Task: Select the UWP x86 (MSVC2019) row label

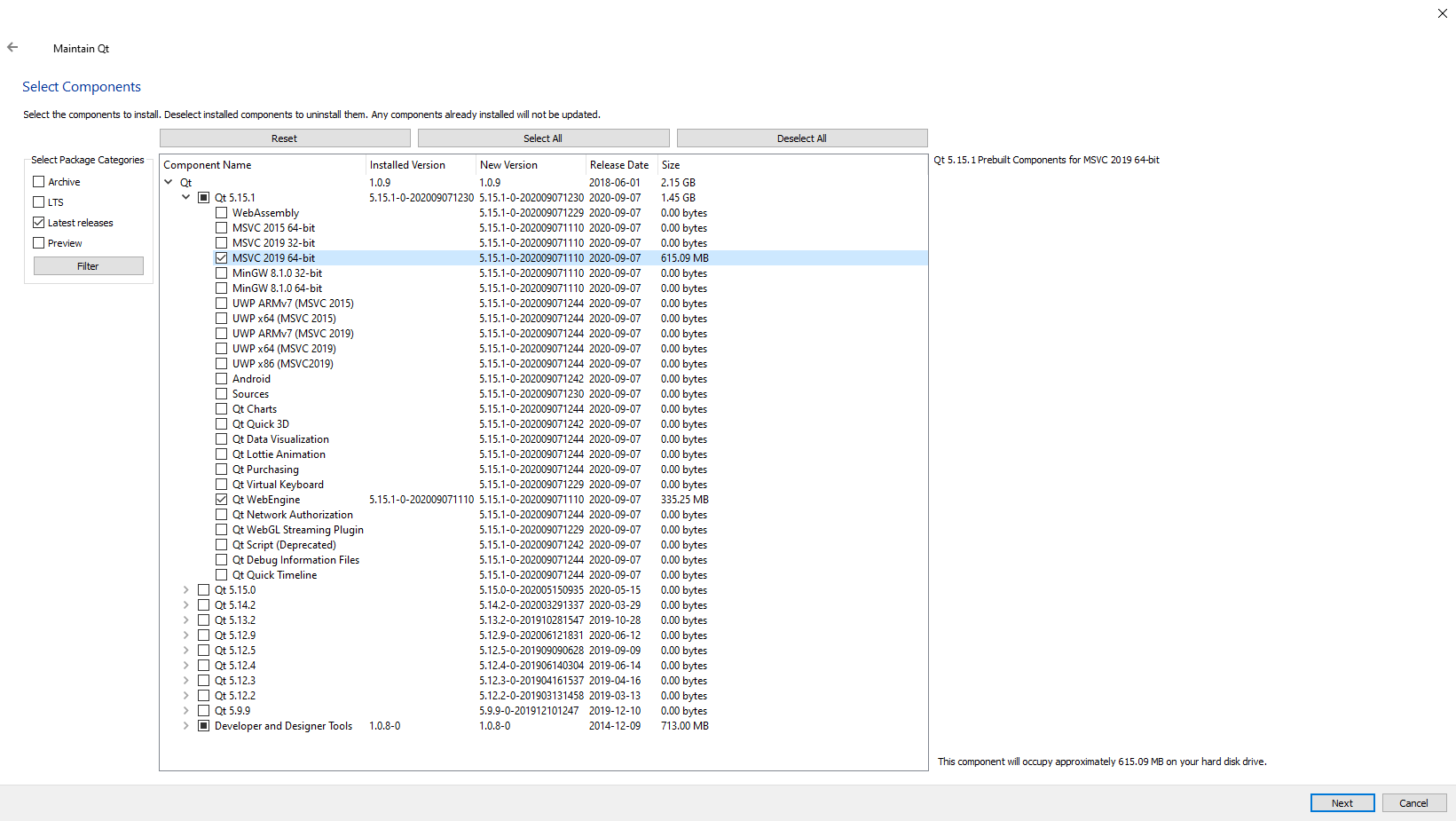Action: click(283, 363)
